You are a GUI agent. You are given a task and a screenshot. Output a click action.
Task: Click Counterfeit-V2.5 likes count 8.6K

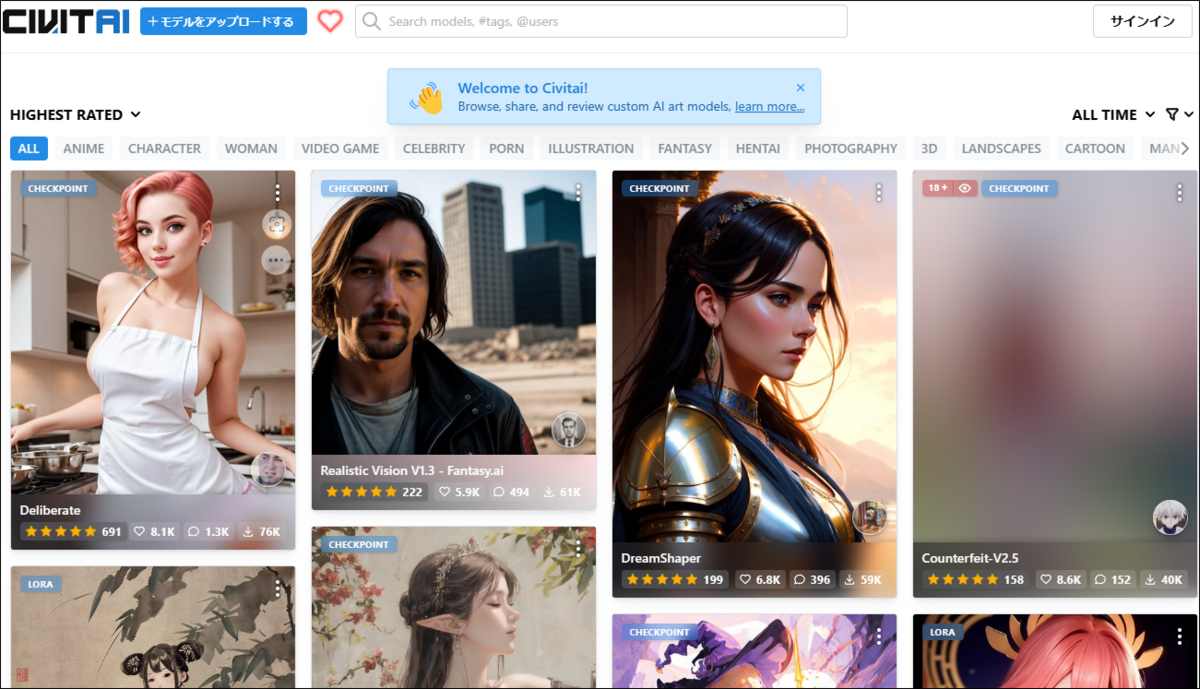pos(1060,579)
